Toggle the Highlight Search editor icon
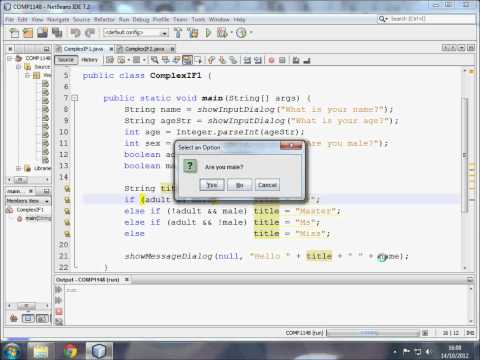 pyautogui.click(x=187, y=60)
